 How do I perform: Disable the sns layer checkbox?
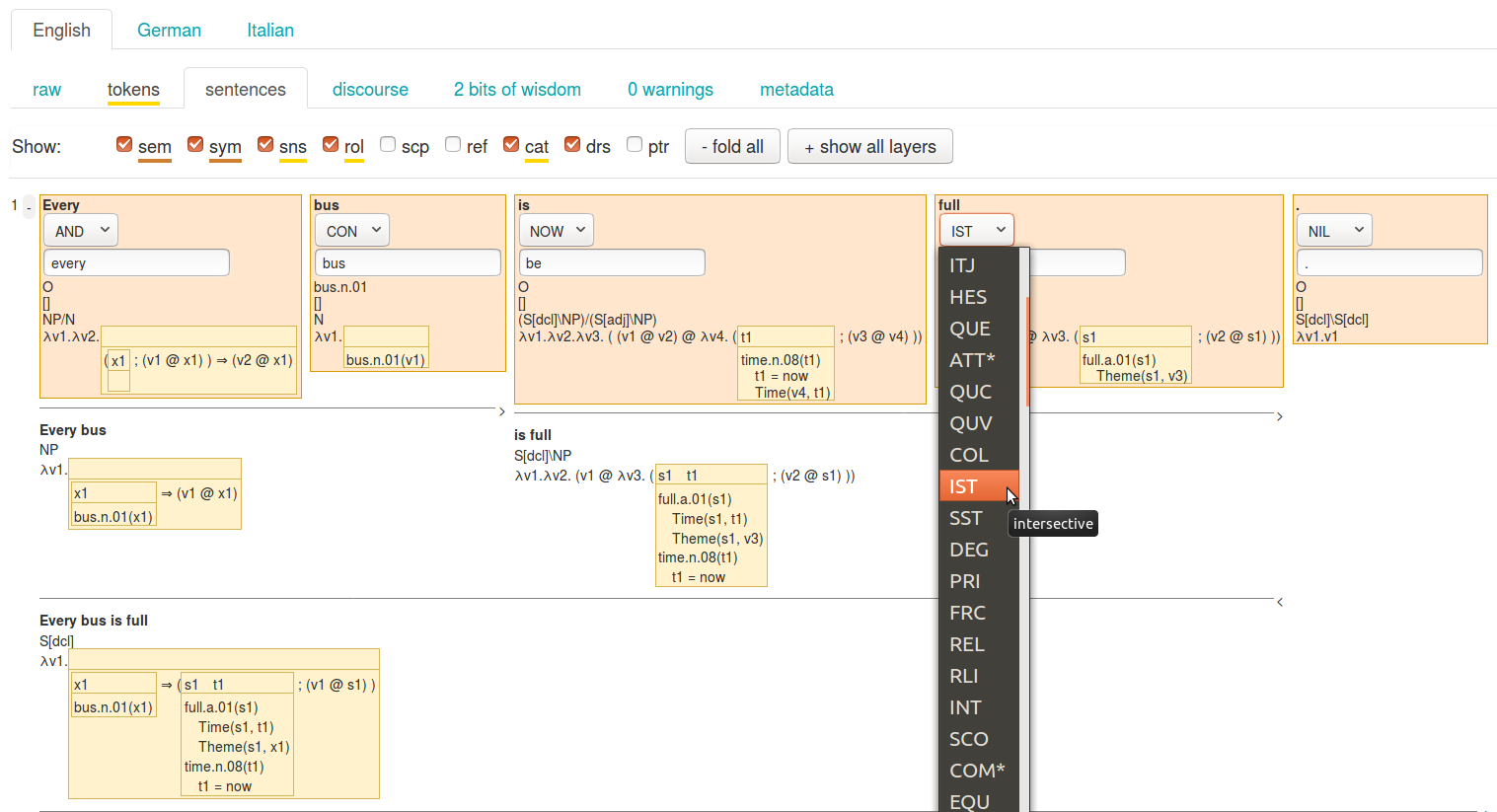(x=265, y=144)
